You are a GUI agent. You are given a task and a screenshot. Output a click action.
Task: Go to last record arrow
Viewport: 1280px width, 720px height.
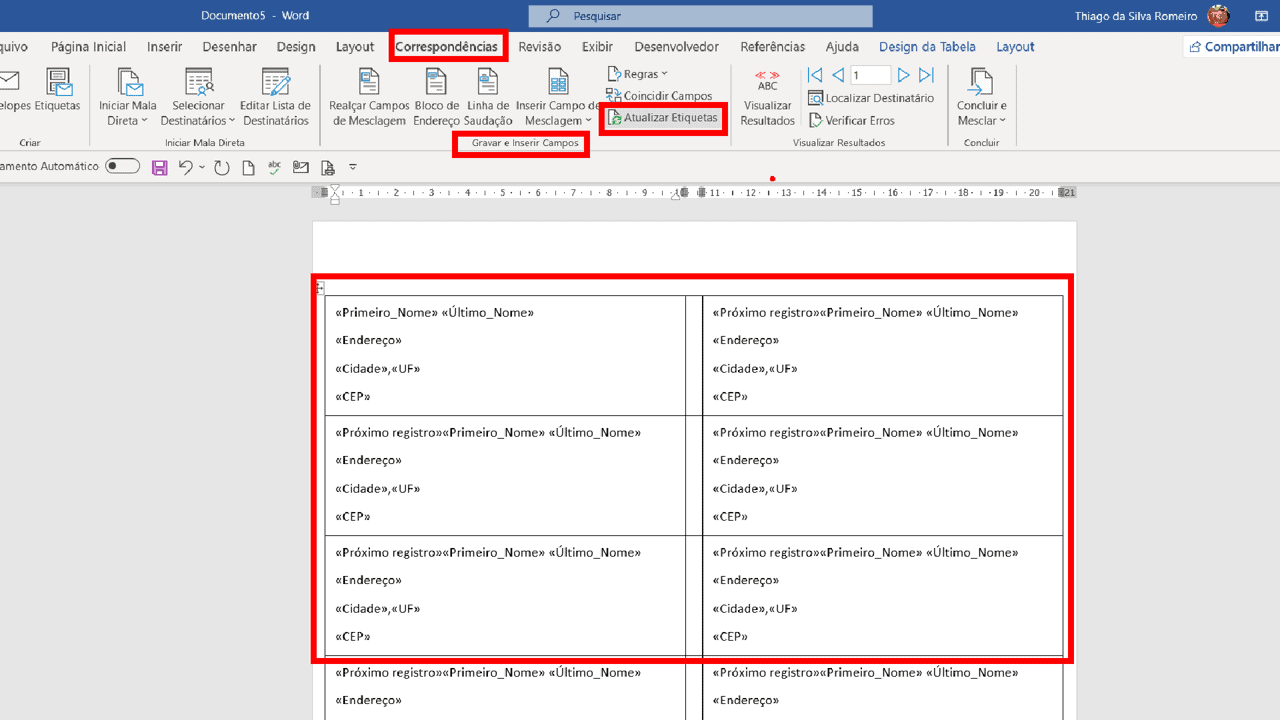[927, 75]
